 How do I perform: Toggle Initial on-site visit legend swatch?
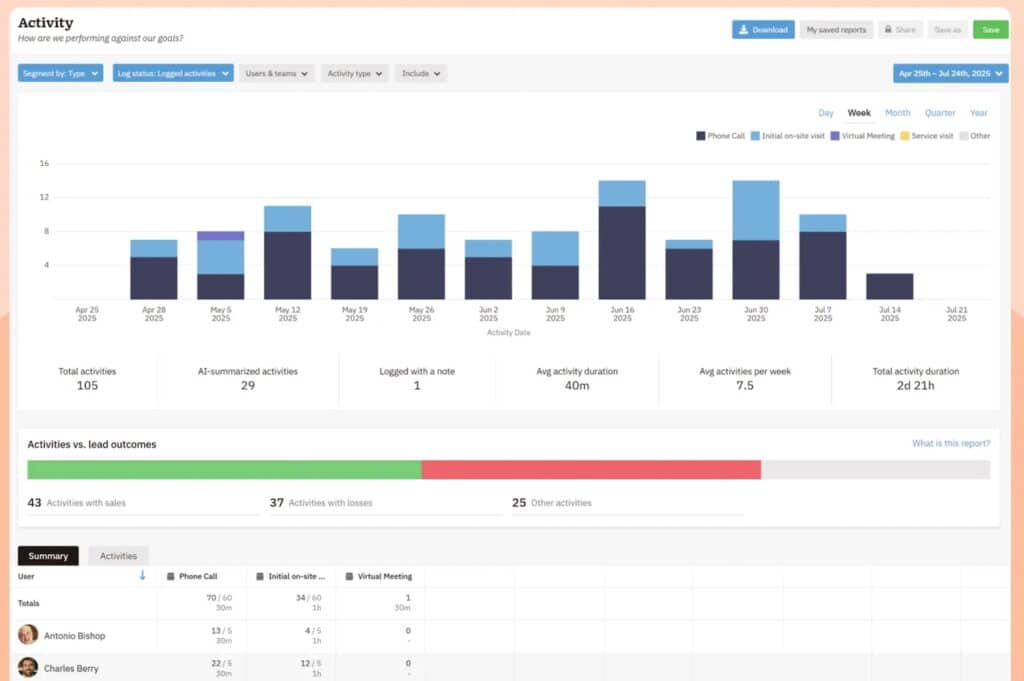tap(755, 136)
